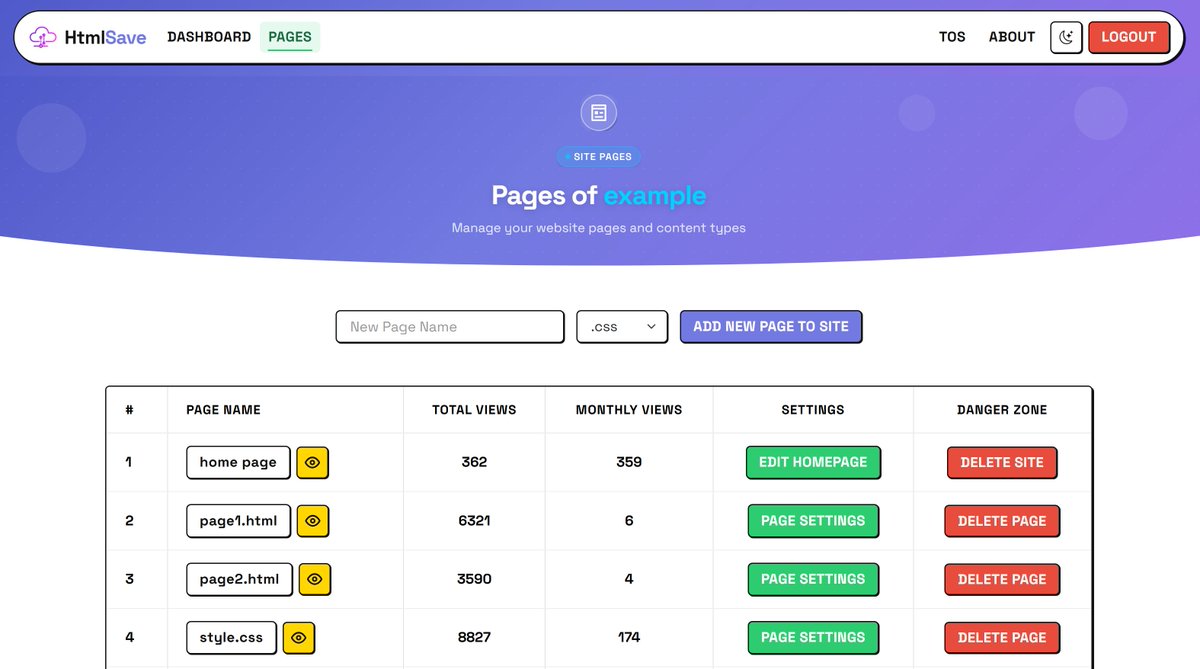Open Page Settings for page2.html
The image size is (1200, 669).
[813, 579]
